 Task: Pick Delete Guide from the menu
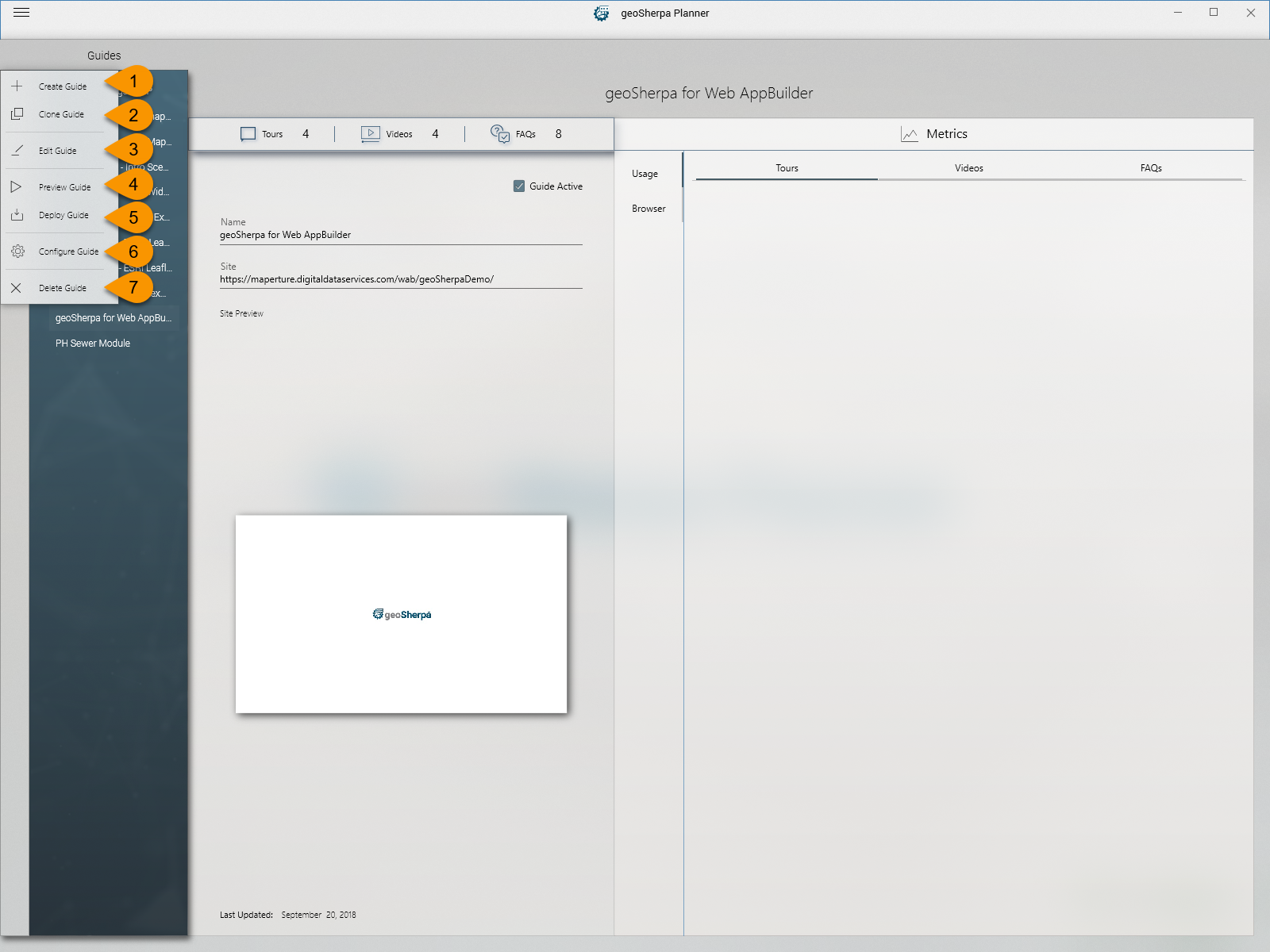coord(60,288)
